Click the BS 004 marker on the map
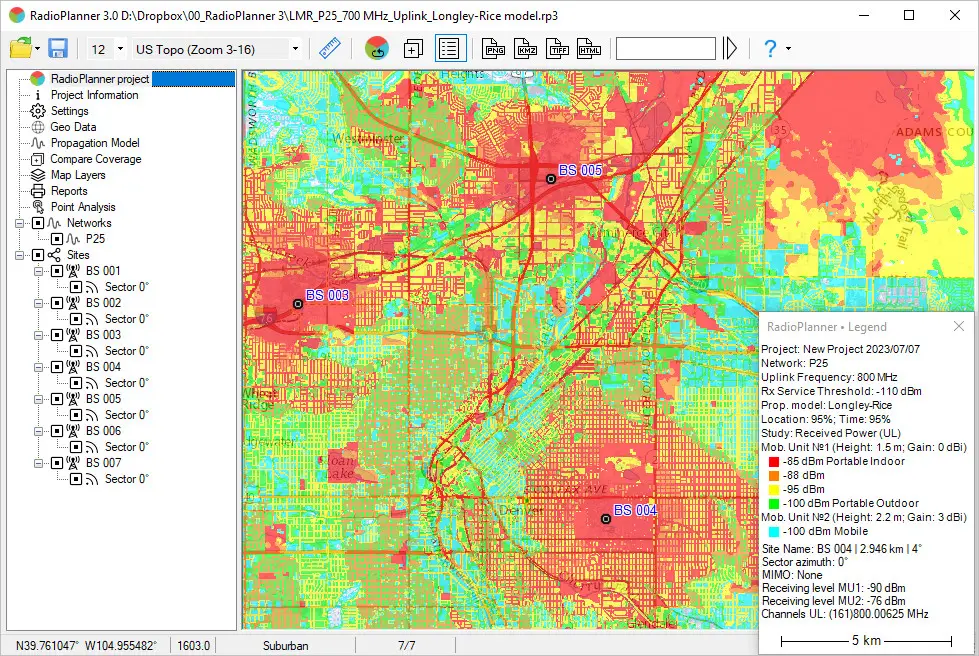 [606, 519]
